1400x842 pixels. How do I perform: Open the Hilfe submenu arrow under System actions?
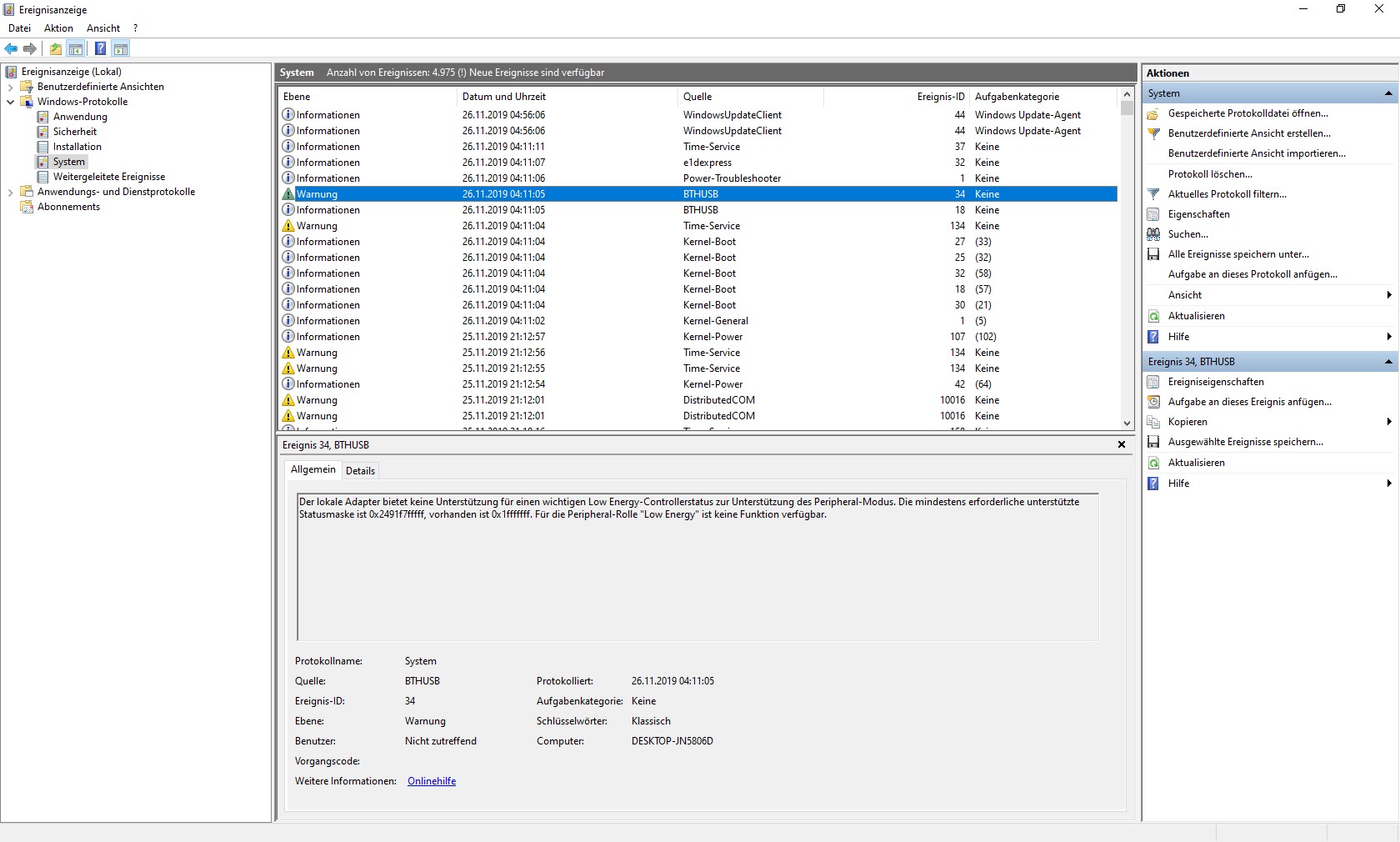pos(1389,337)
